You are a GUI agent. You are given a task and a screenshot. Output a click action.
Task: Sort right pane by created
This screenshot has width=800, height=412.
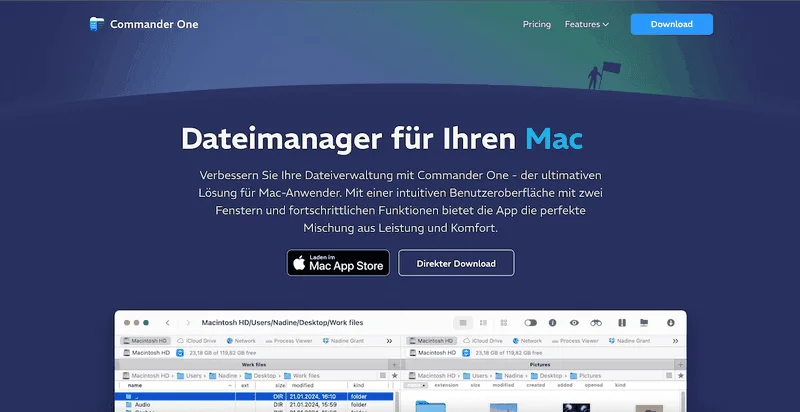(x=536, y=385)
